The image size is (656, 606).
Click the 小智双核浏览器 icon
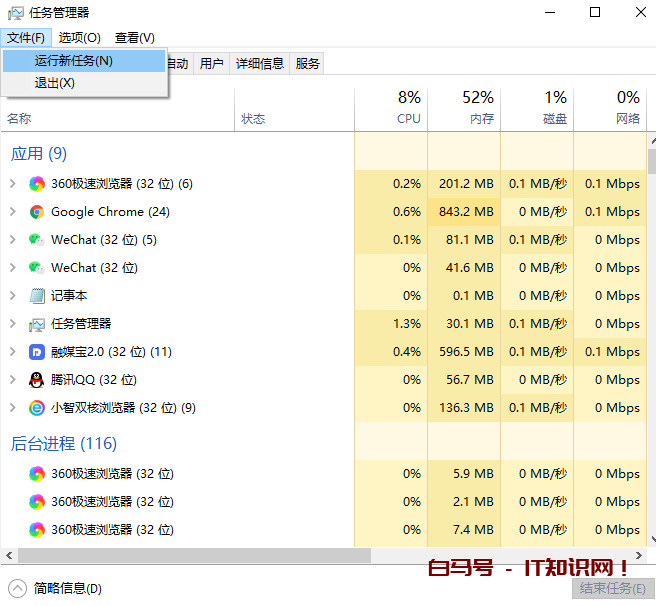click(x=37, y=408)
